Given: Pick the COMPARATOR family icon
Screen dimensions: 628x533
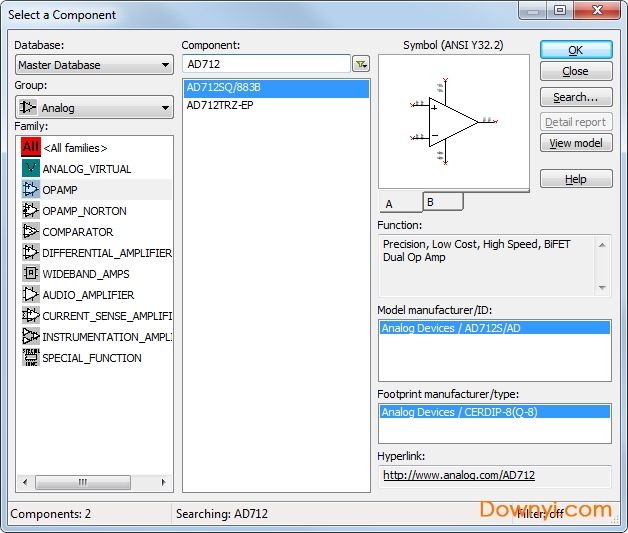Looking at the screenshot, I should coord(30,232).
